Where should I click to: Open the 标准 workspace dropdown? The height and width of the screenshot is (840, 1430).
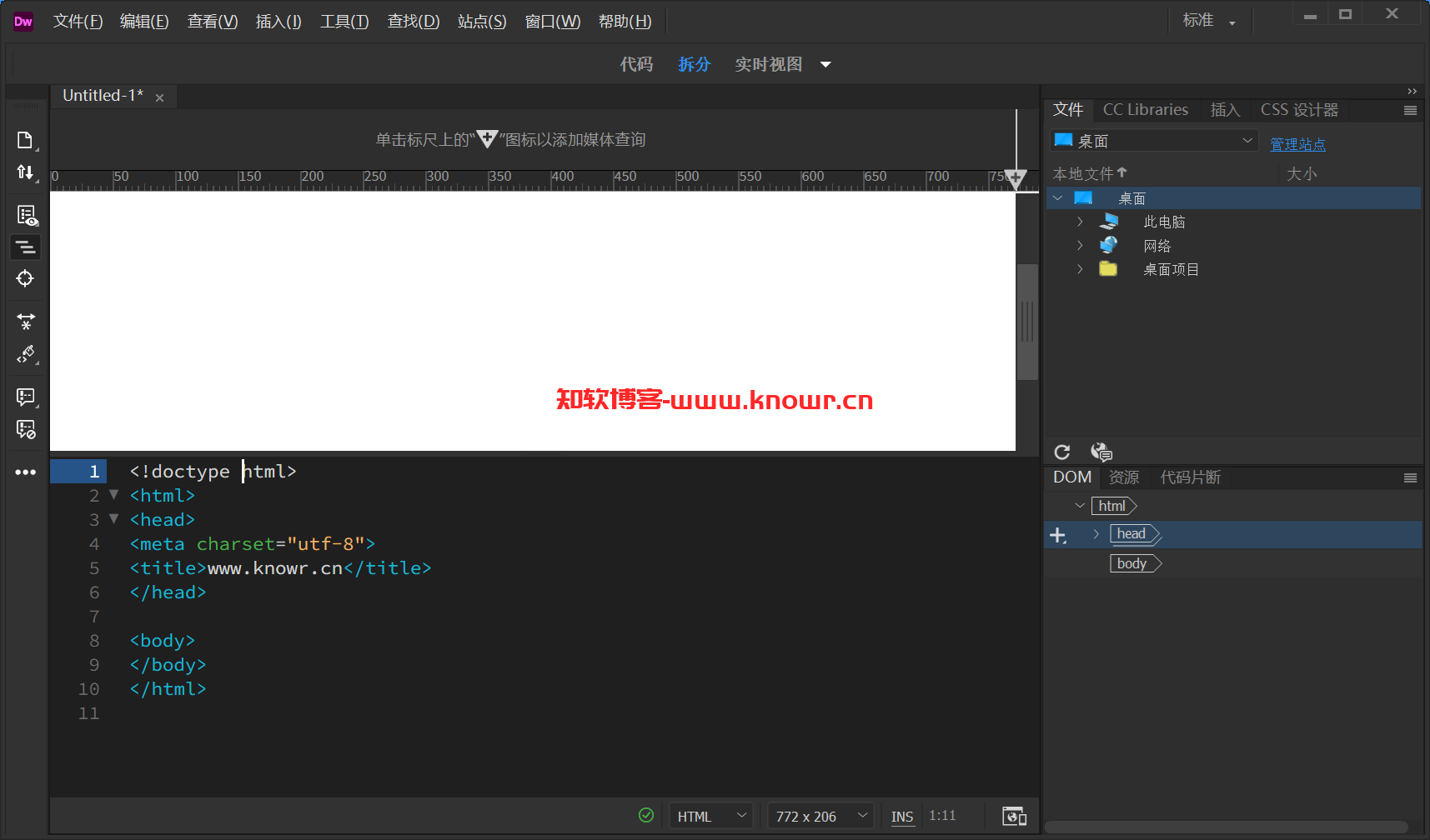tap(1209, 21)
